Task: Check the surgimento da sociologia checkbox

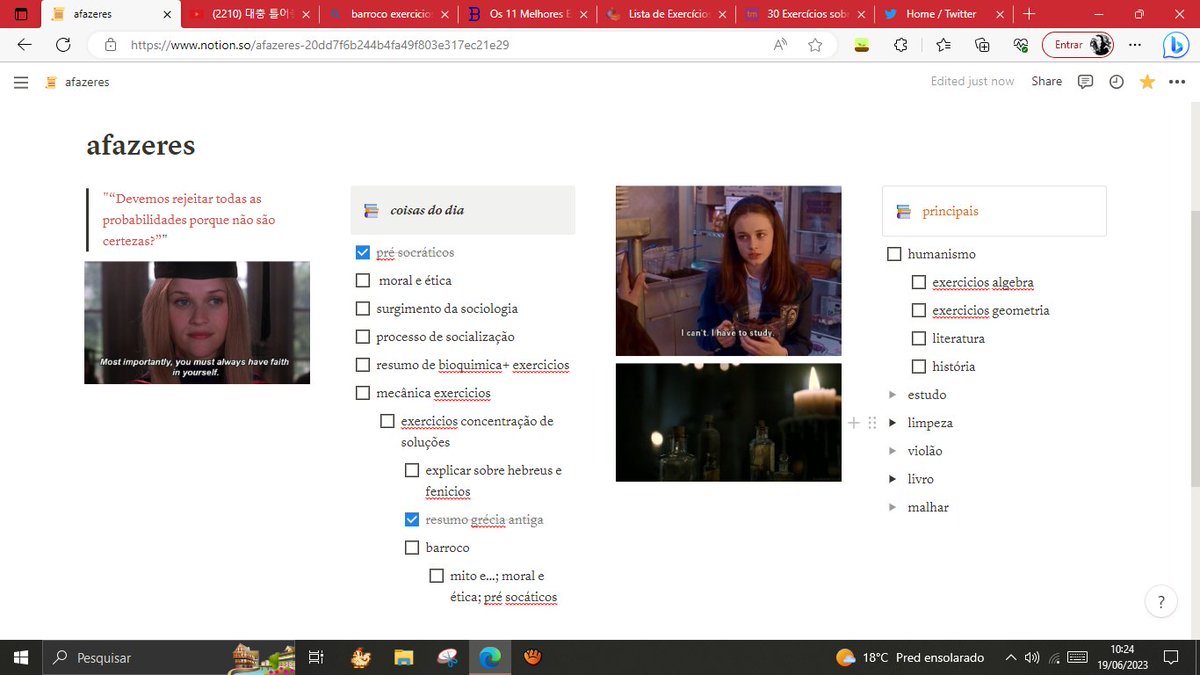Action: coord(363,309)
